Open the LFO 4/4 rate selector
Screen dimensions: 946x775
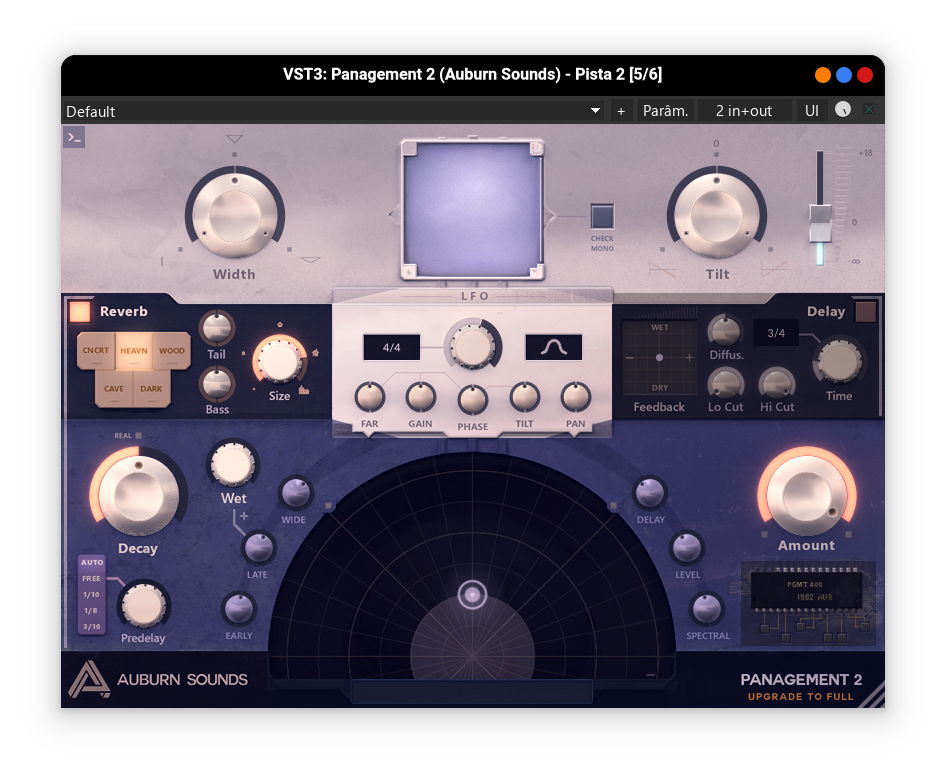tap(391, 347)
